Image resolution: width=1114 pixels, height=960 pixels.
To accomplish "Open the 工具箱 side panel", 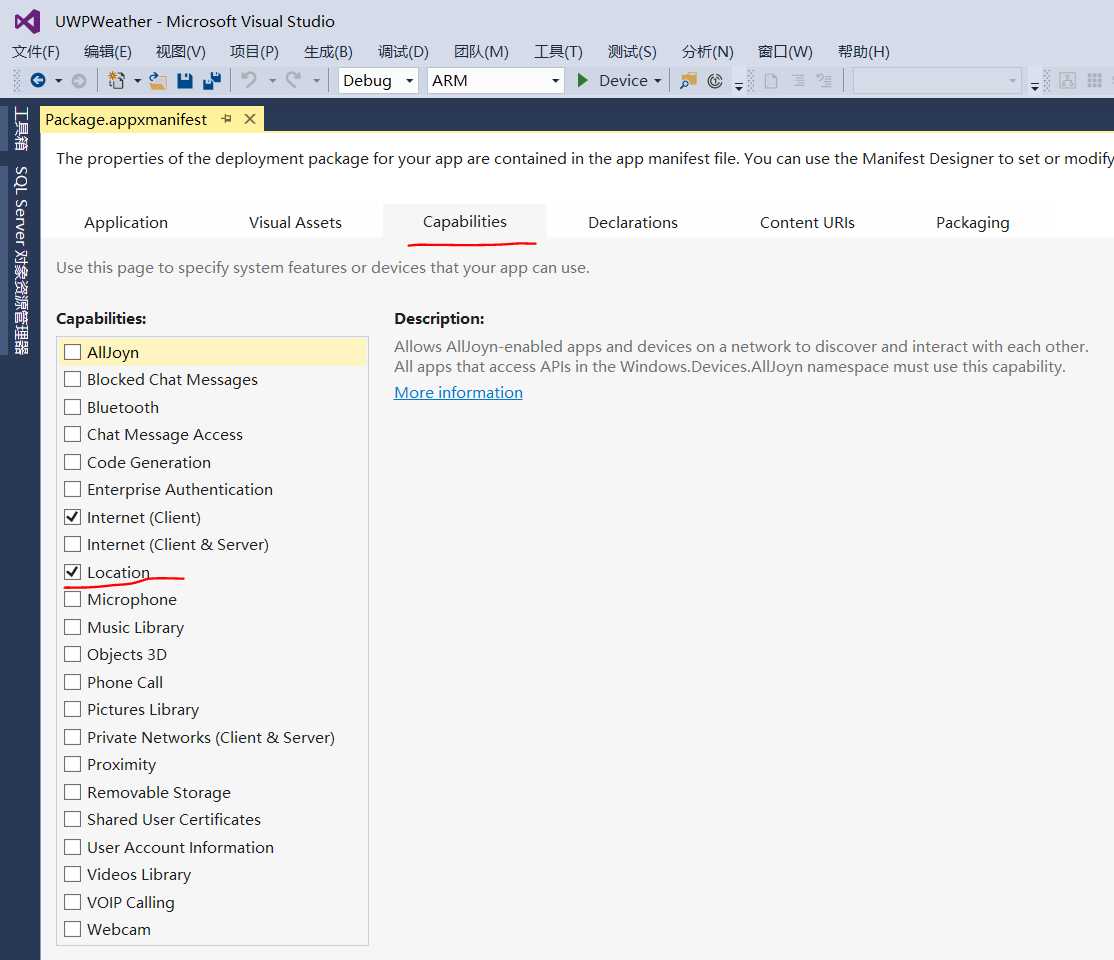I will click(21, 129).
